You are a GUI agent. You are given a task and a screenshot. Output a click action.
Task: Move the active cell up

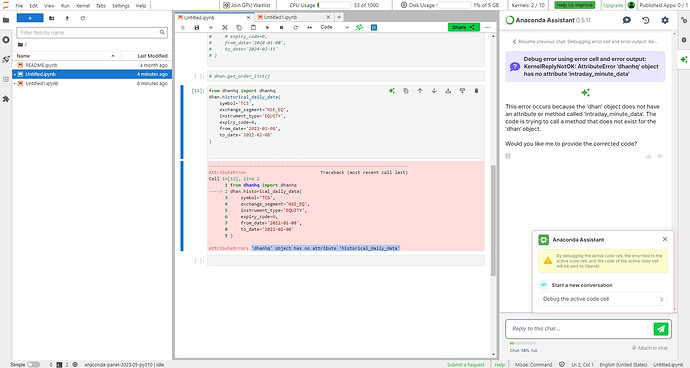(x=420, y=91)
